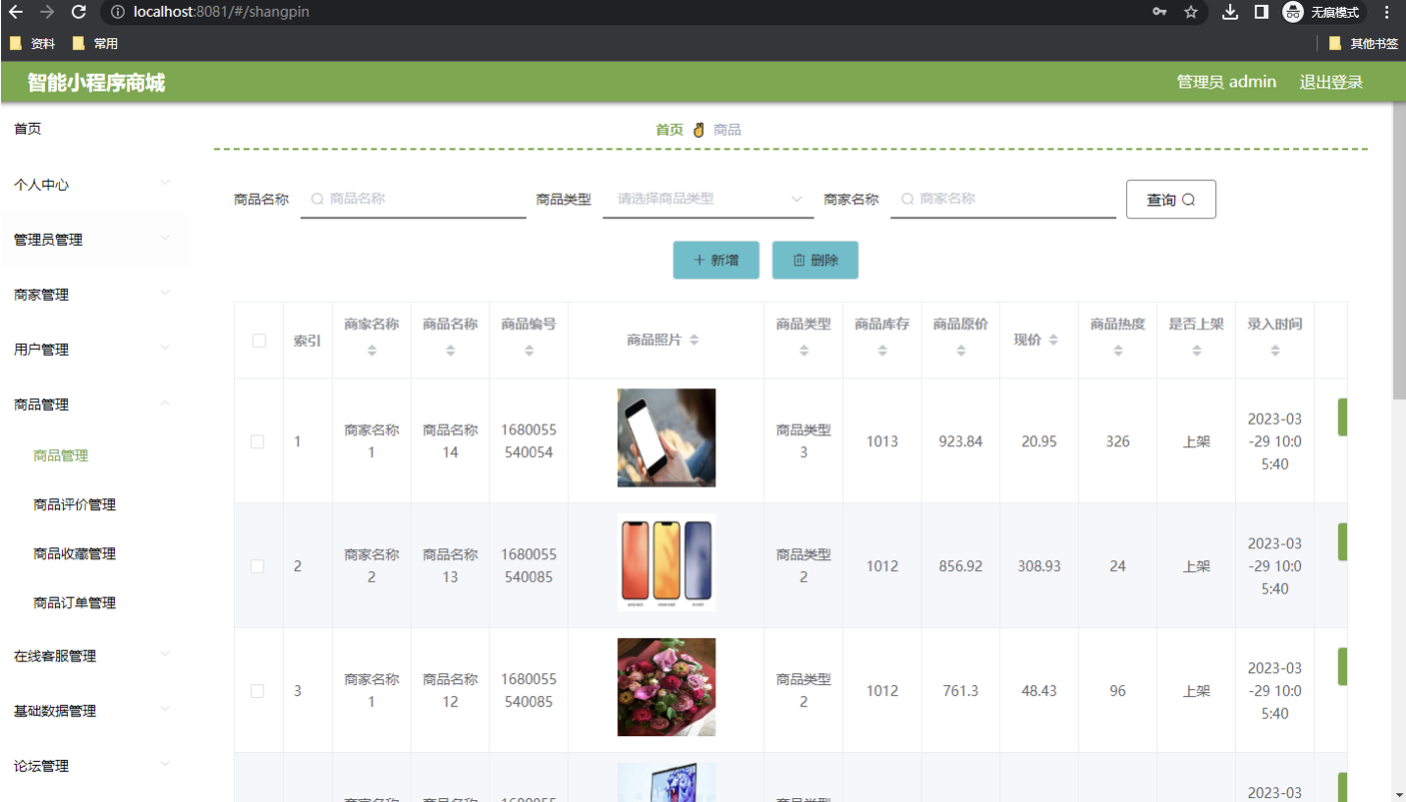Open the flower bouquet product photo in row 3
This screenshot has height=802, width=1406.
(x=666, y=687)
